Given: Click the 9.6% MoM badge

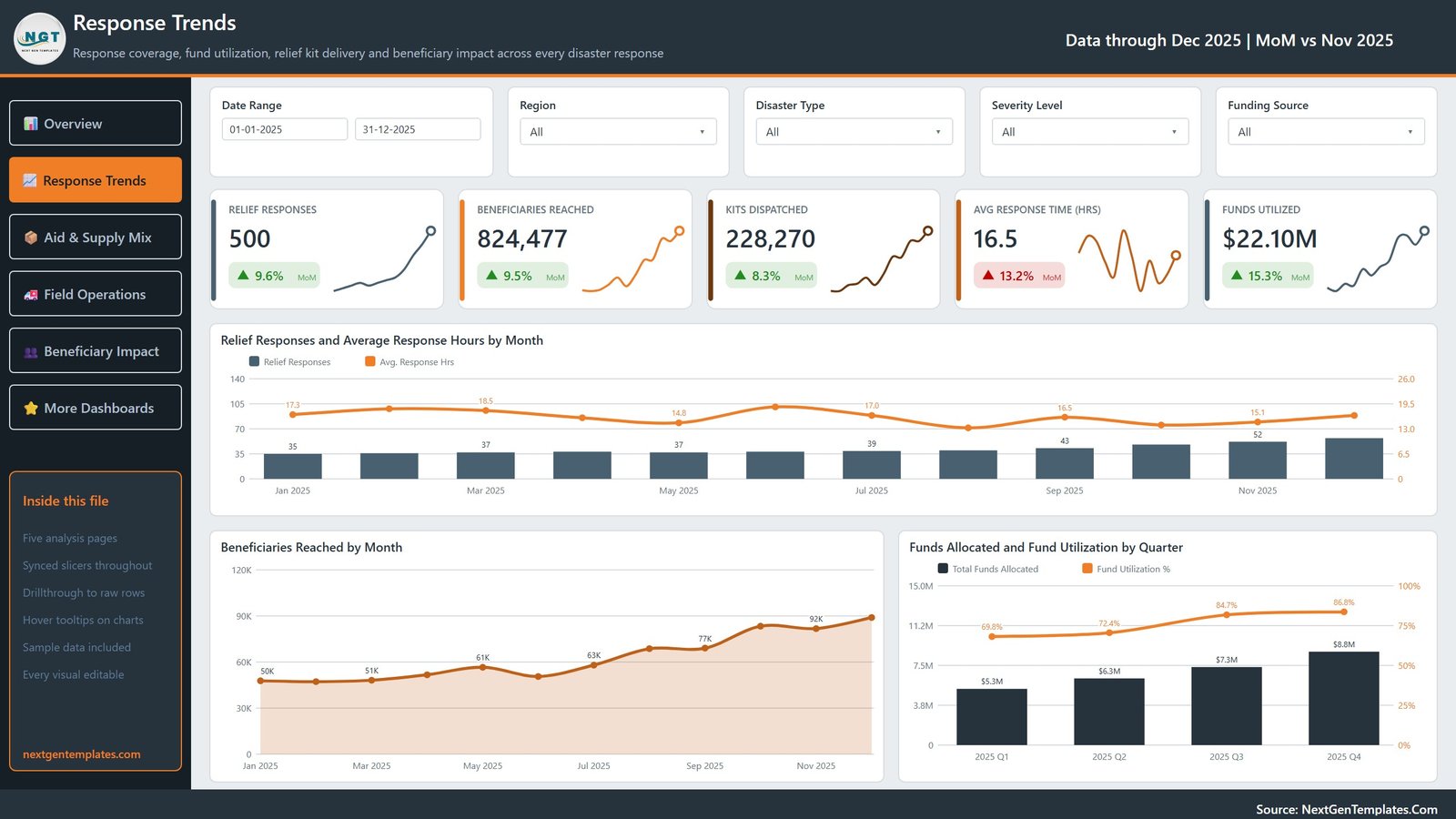Looking at the screenshot, I should (274, 276).
